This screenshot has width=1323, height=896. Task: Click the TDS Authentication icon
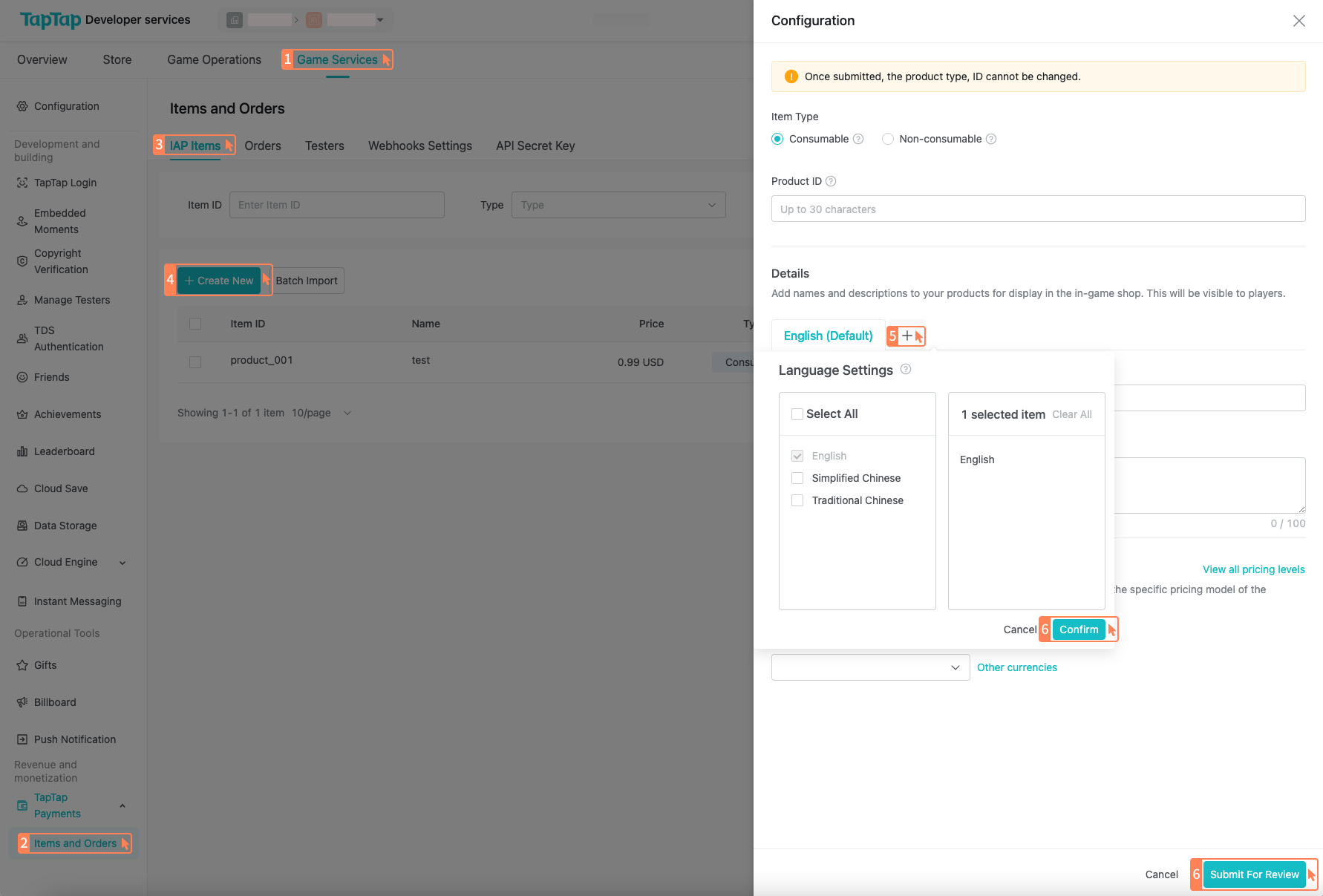22,339
